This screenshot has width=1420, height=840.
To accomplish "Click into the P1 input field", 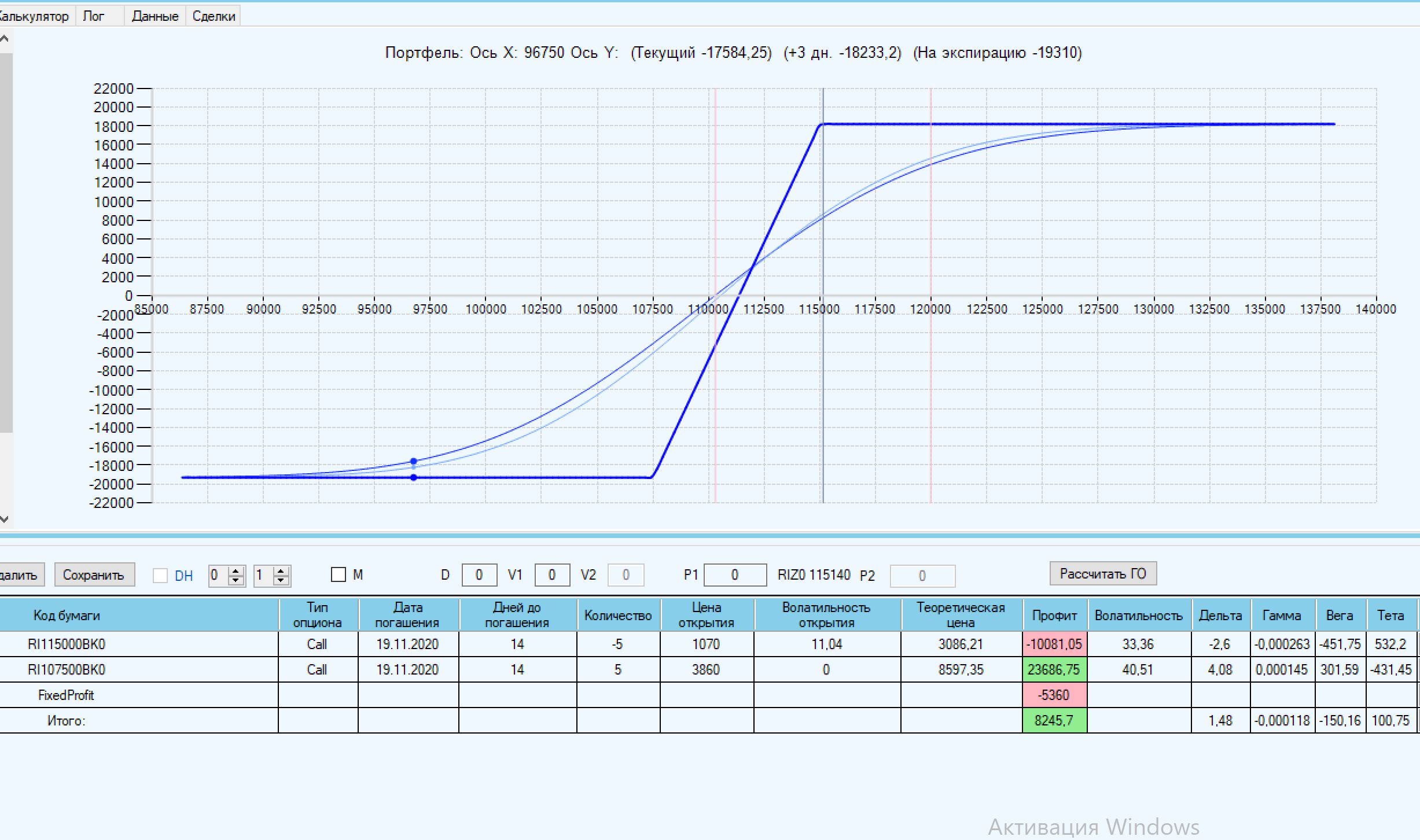I will (x=734, y=575).
